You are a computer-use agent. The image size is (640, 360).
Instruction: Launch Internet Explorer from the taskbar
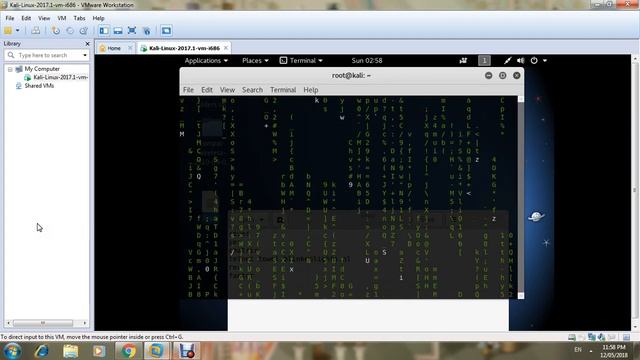(x=42, y=351)
